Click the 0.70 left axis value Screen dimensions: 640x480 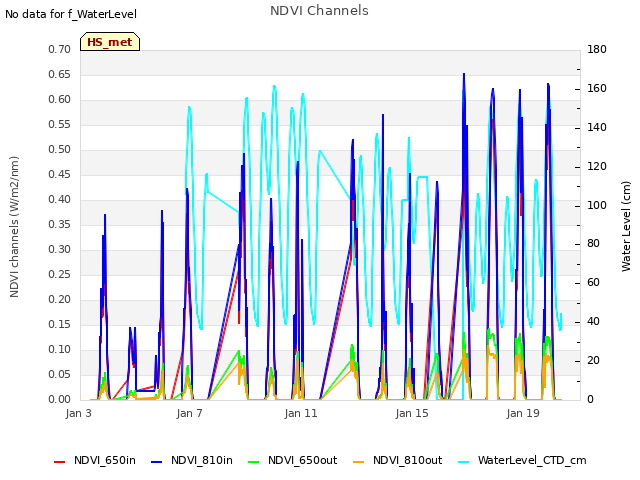60,49
